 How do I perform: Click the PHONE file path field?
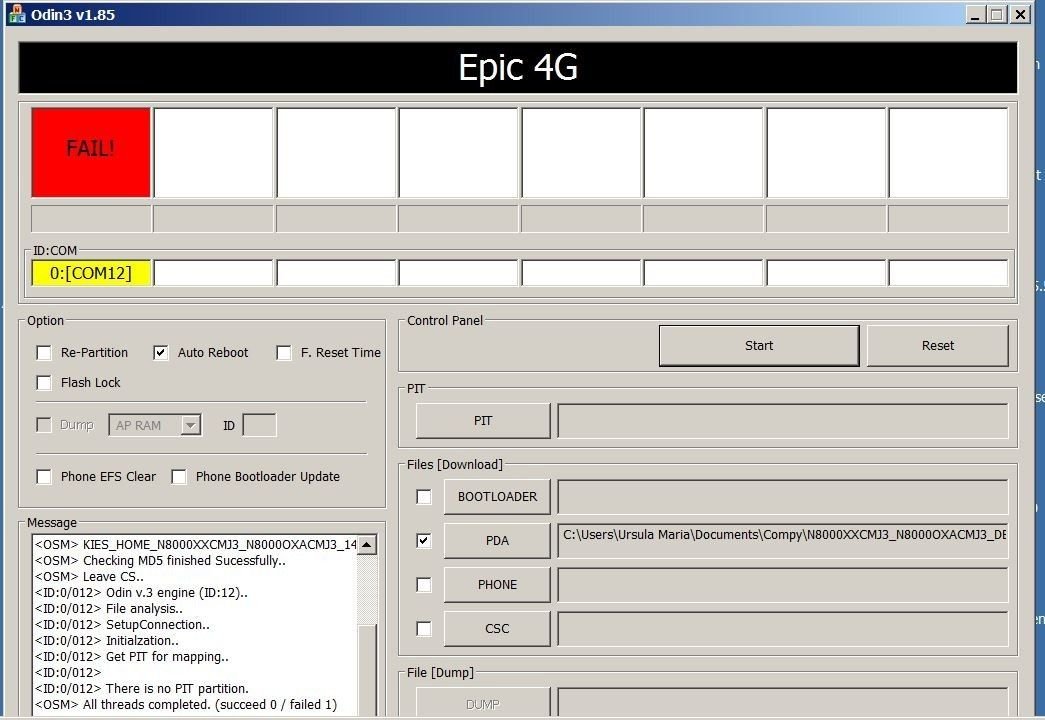point(783,585)
